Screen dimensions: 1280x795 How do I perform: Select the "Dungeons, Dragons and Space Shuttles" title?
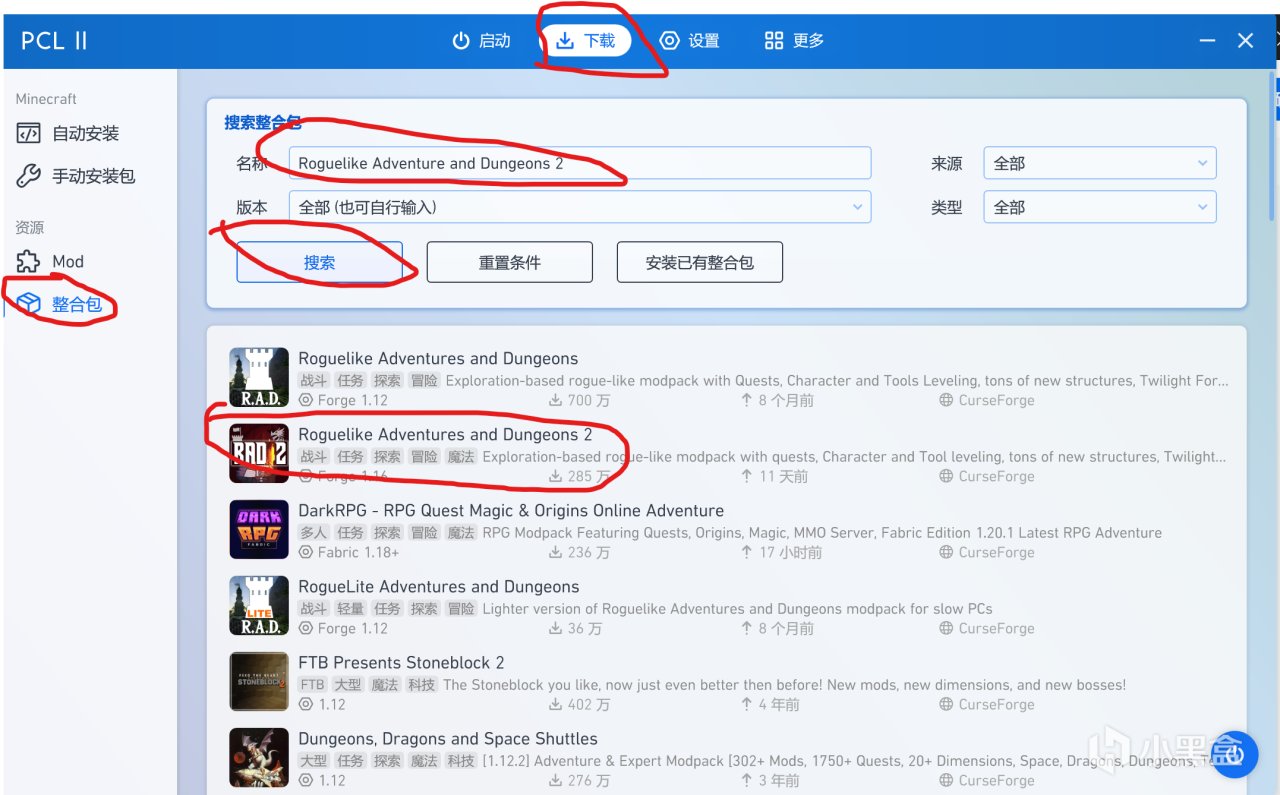click(x=448, y=738)
